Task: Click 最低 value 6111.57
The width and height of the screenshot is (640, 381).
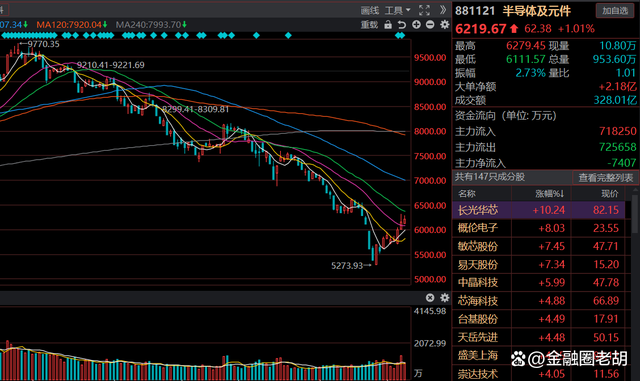Action: tap(526, 59)
